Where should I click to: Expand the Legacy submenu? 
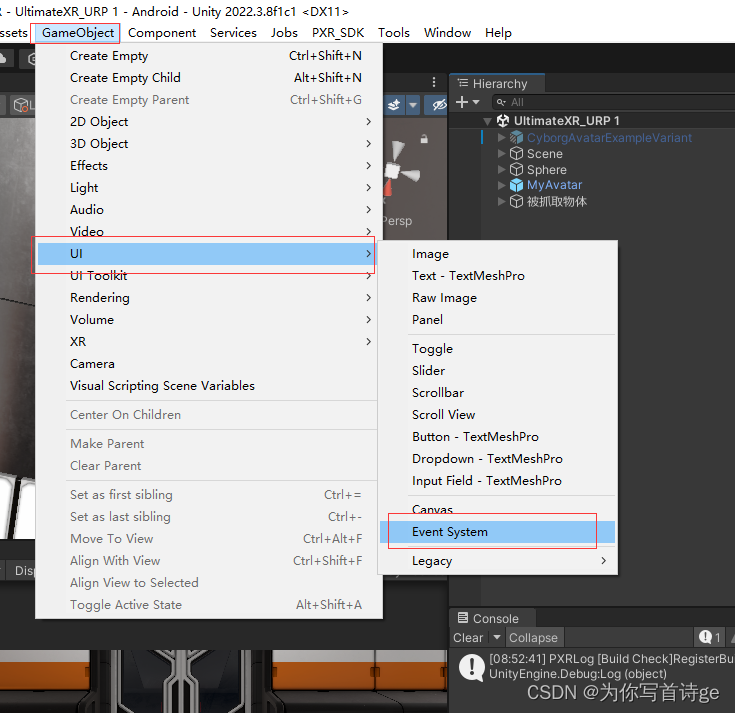[x=497, y=561]
